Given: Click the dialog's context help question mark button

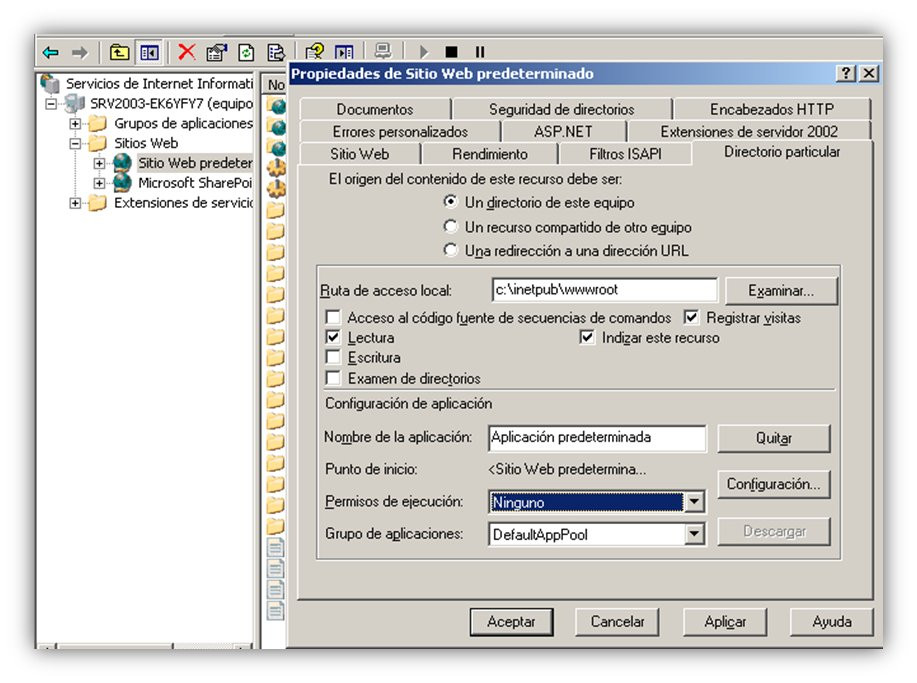Looking at the screenshot, I should [846, 73].
